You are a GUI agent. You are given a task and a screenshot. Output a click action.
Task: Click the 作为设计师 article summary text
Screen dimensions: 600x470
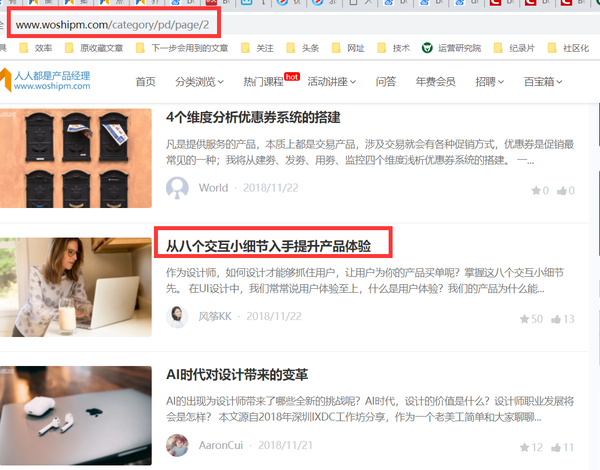click(x=365, y=281)
